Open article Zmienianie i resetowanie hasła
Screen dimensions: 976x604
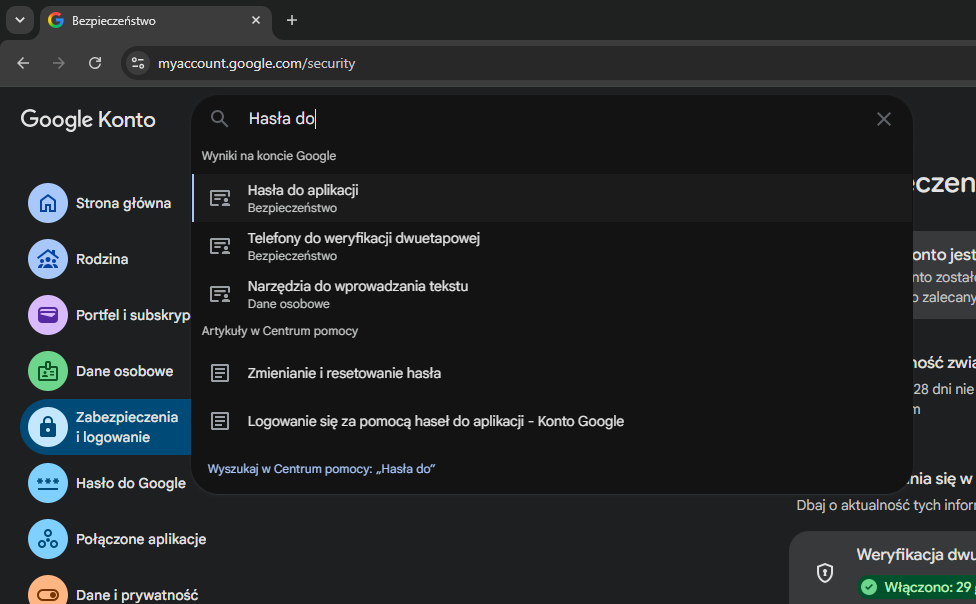[553, 373]
